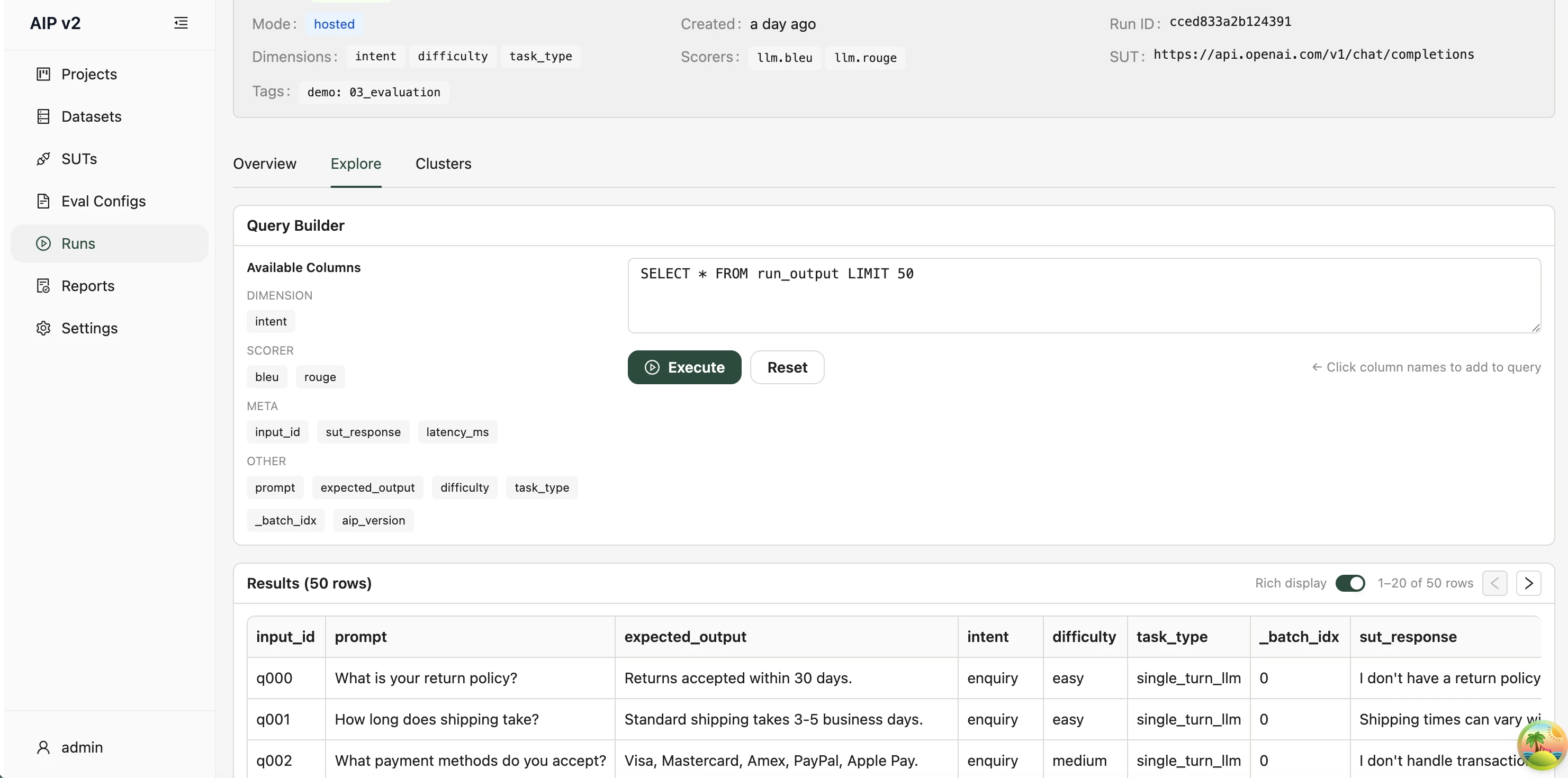Image resolution: width=1568 pixels, height=778 pixels.
Task: Click the demo: 03_evaluation tag
Action: (x=374, y=92)
